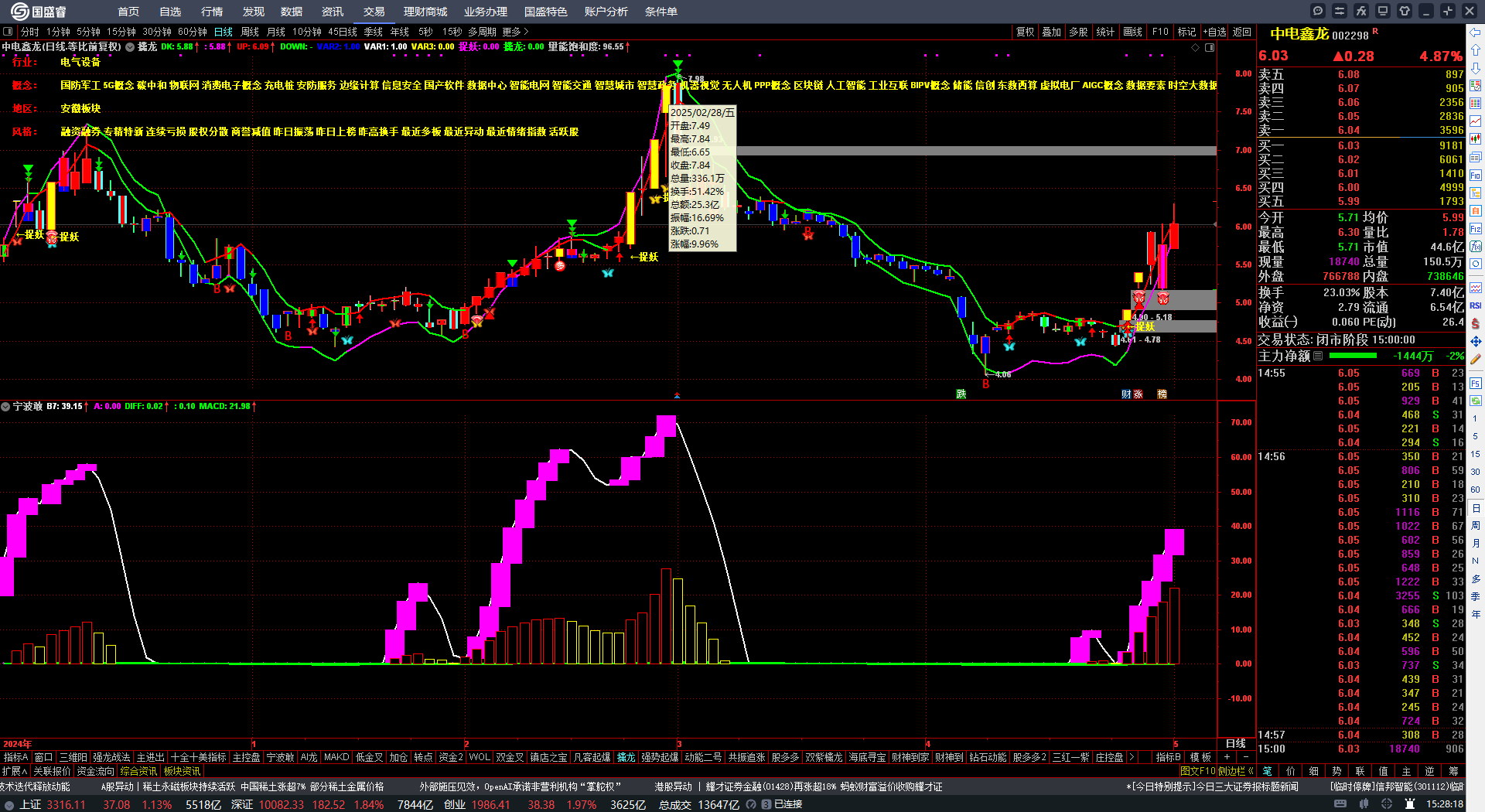
Task: Click the panel layout icon left of 分时
Action: coord(8,32)
